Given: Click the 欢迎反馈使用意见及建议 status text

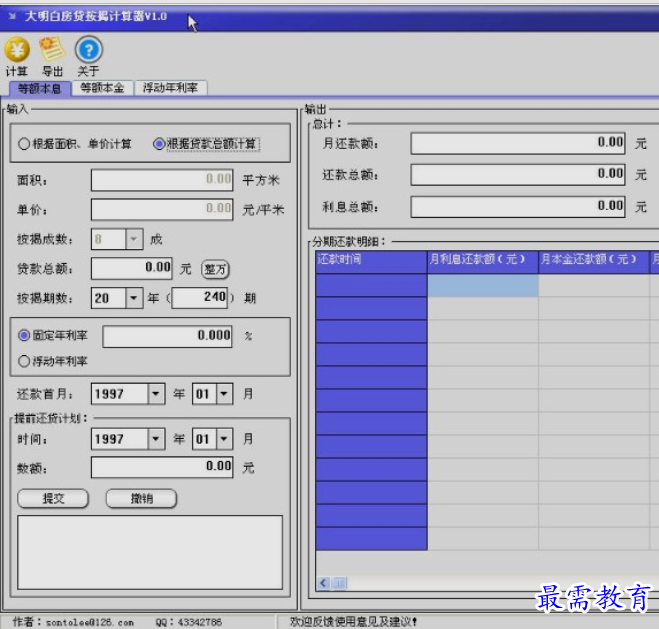Looking at the screenshot, I should [x=353, y=621].
